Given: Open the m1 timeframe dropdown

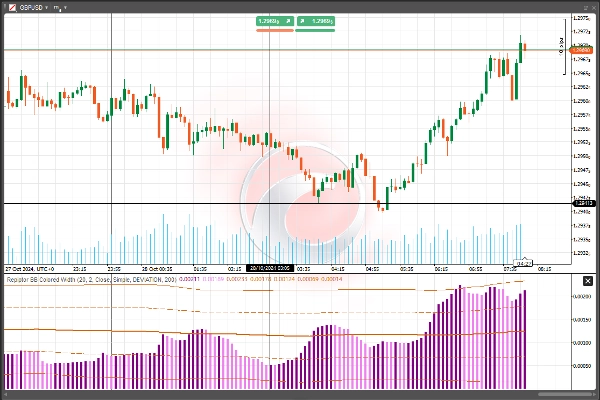Looking at the screenshot, I should point(59,7).
